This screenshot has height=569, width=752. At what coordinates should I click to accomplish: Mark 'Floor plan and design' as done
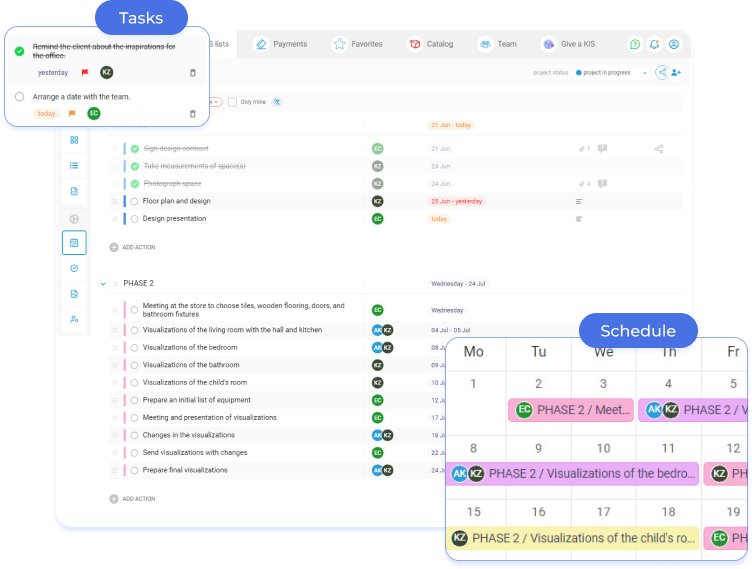pos(134,201)
